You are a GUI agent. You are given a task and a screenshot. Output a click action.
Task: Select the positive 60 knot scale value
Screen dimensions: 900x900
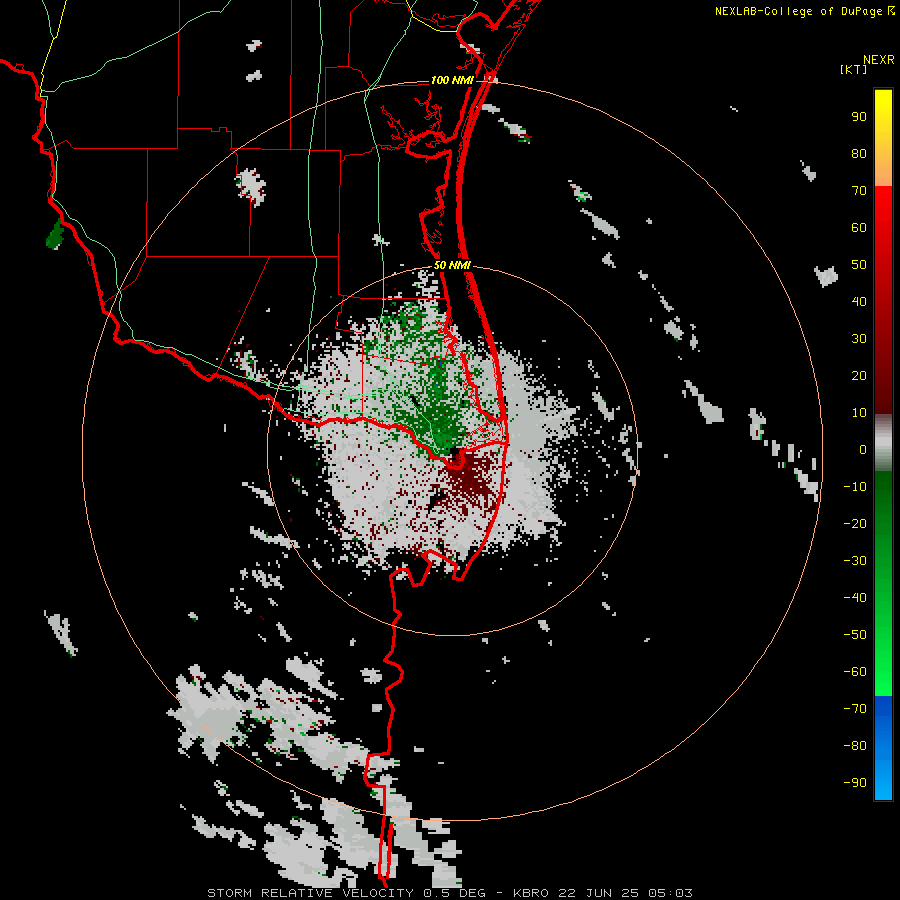pos(859,228)
